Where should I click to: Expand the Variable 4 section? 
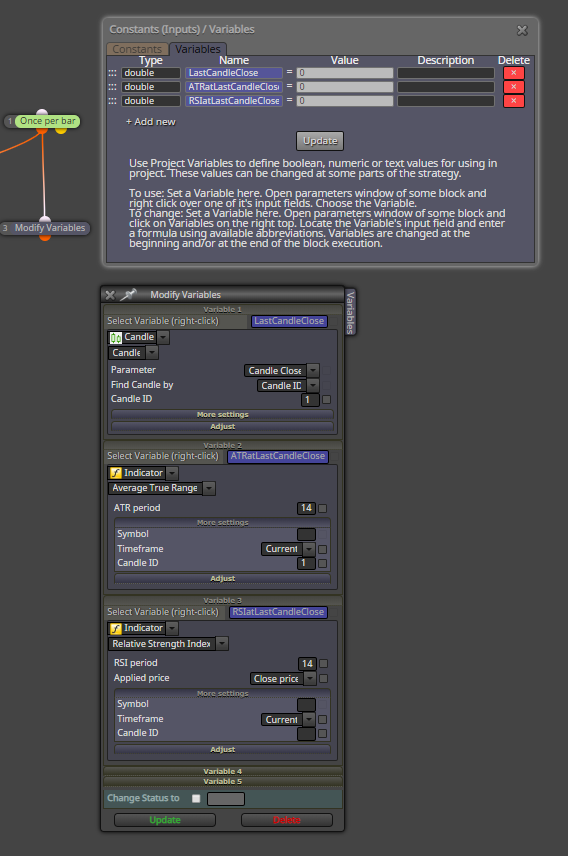point(223,771)
